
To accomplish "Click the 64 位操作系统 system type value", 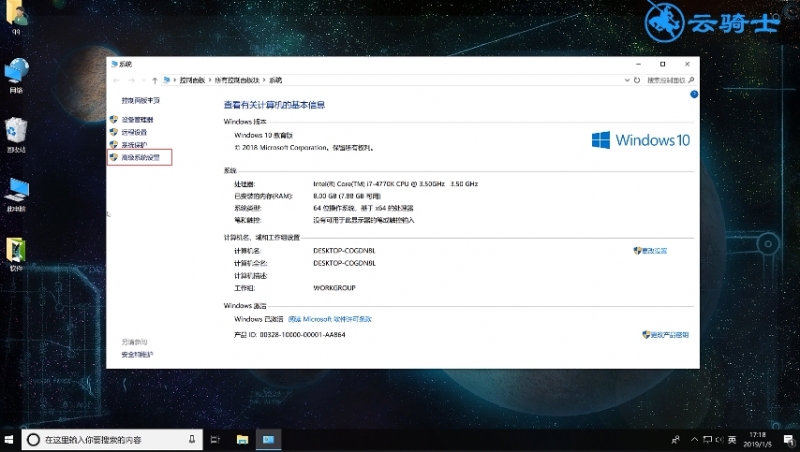I will [x=363, y=208].
